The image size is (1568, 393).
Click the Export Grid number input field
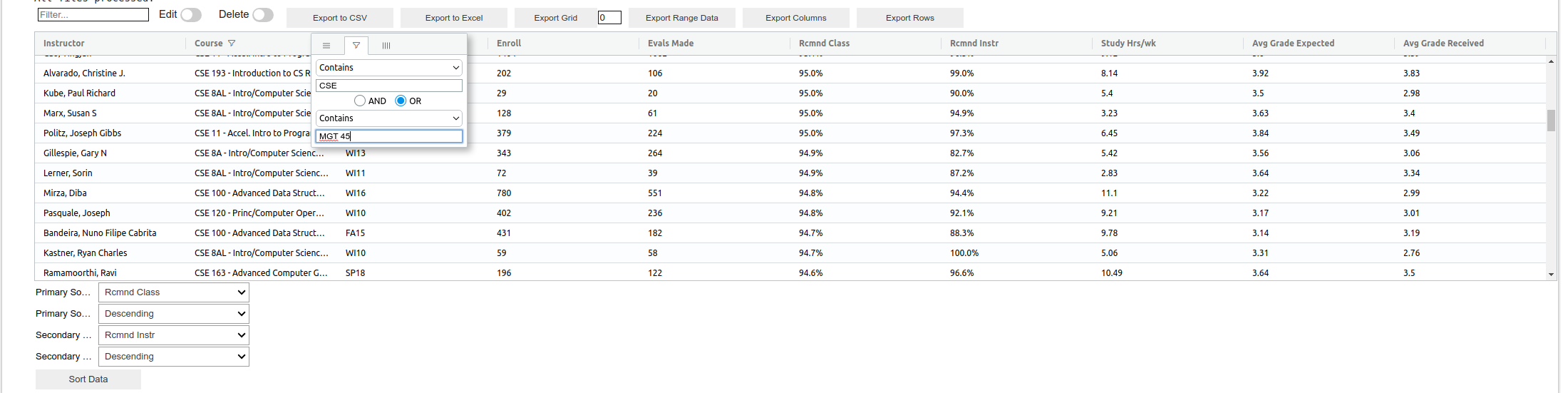609,18
